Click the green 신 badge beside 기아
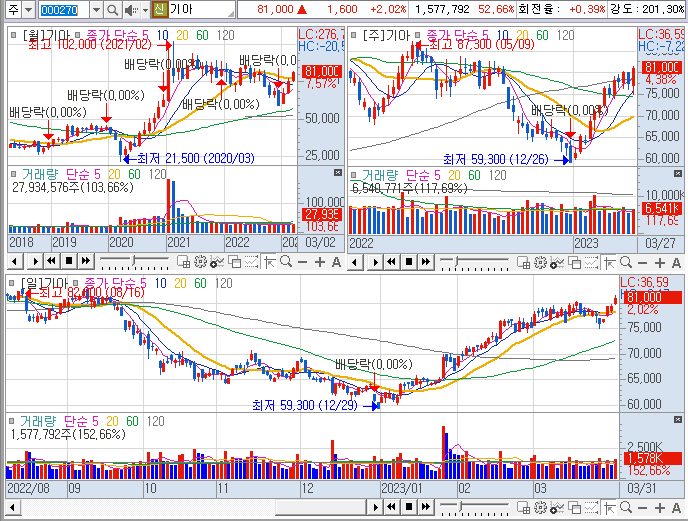Screen dimensions: 688x521 coord(160,9)
